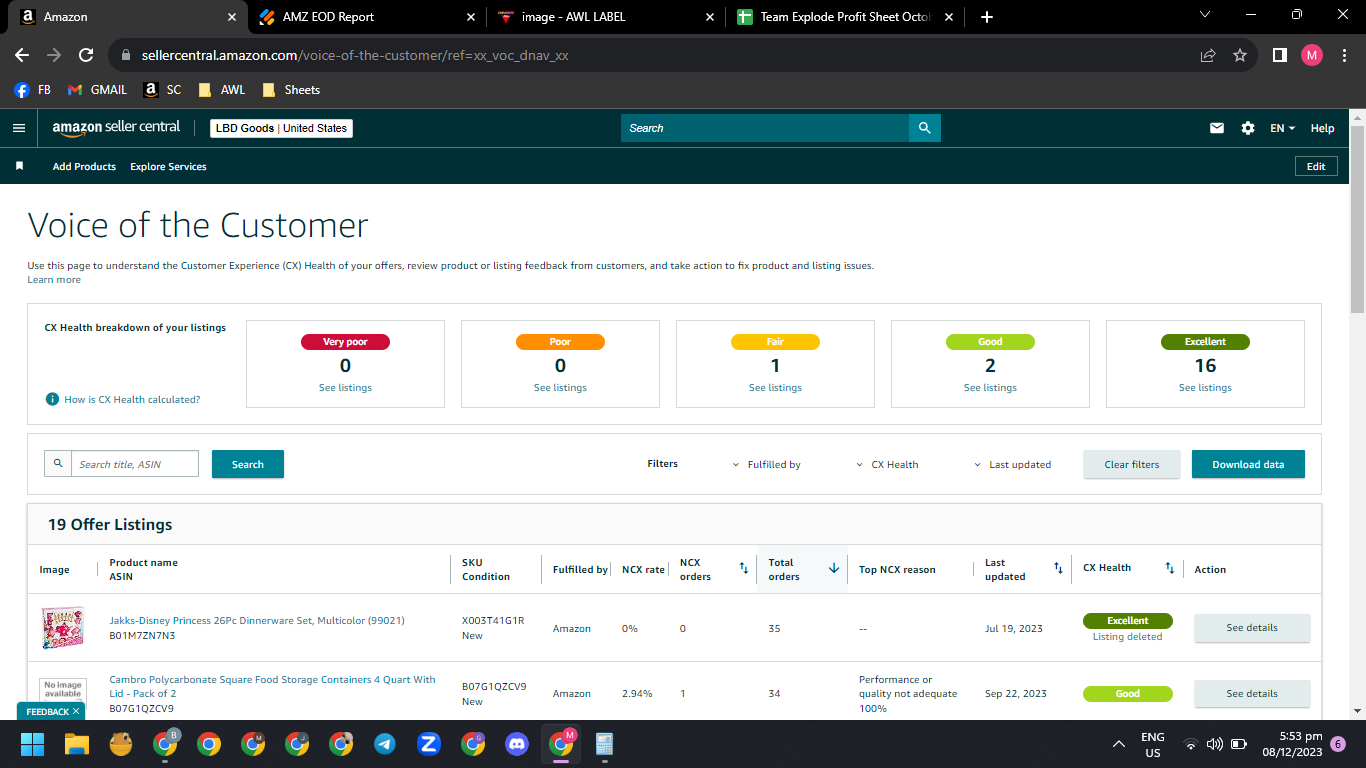Screen dimensions: 1366x768
Task: Open the Sheets bookmarks folder
Action: click(x=291, y=89)
